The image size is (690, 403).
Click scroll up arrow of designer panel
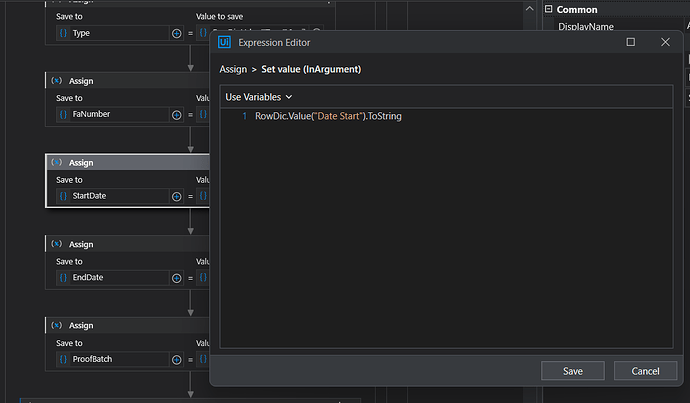tap(531, 7)
